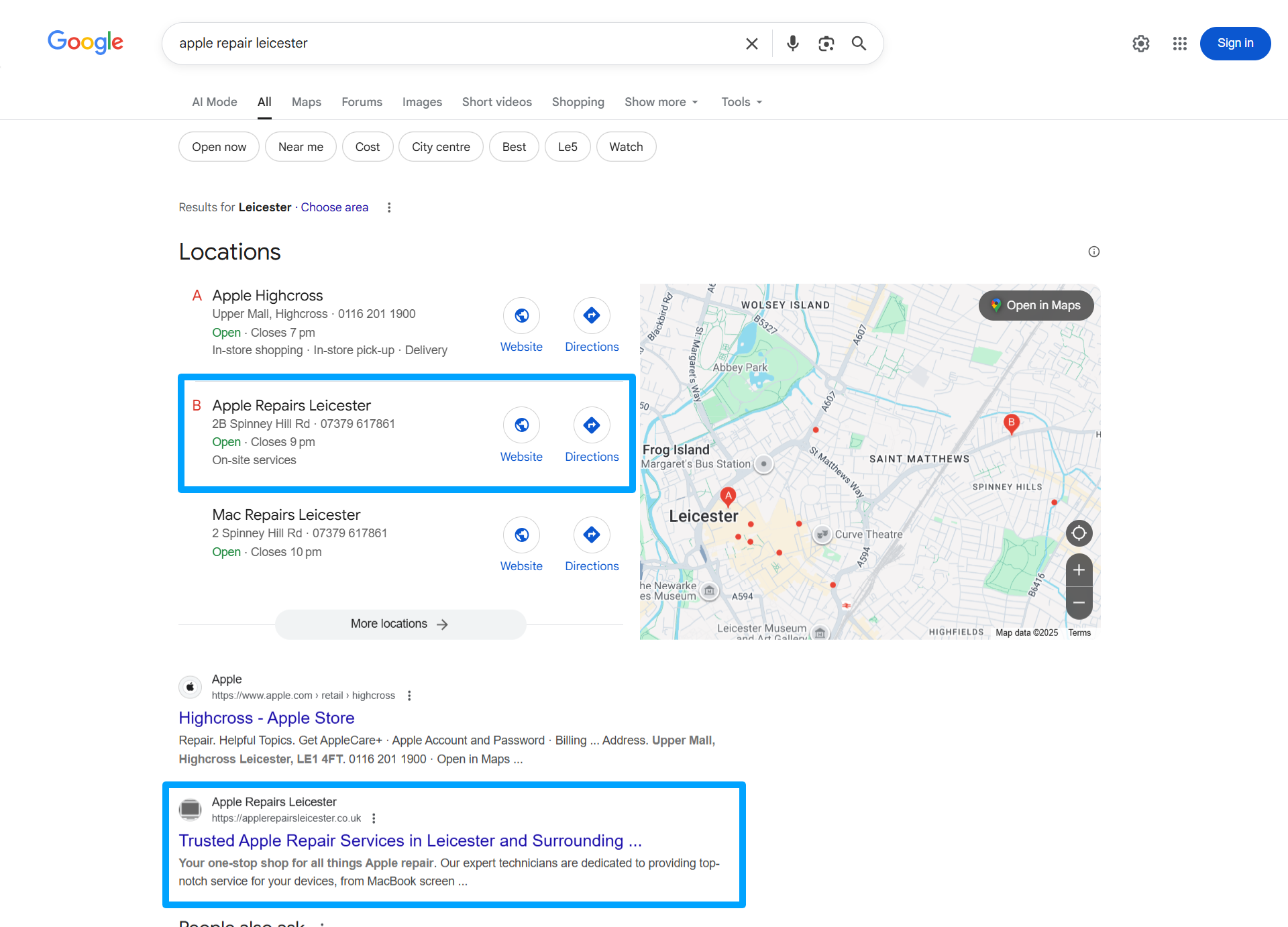Click Apple Highcross Directions icon
This screenshot has height=927, width=1288.
point(591,315)
